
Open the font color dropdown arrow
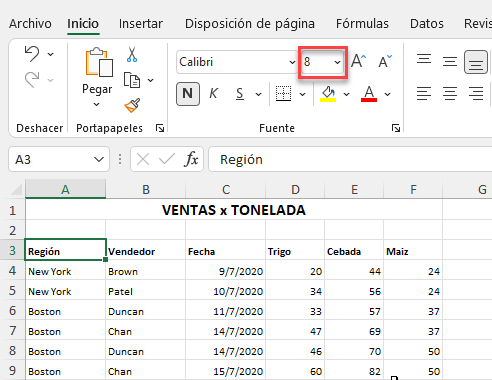387,94
